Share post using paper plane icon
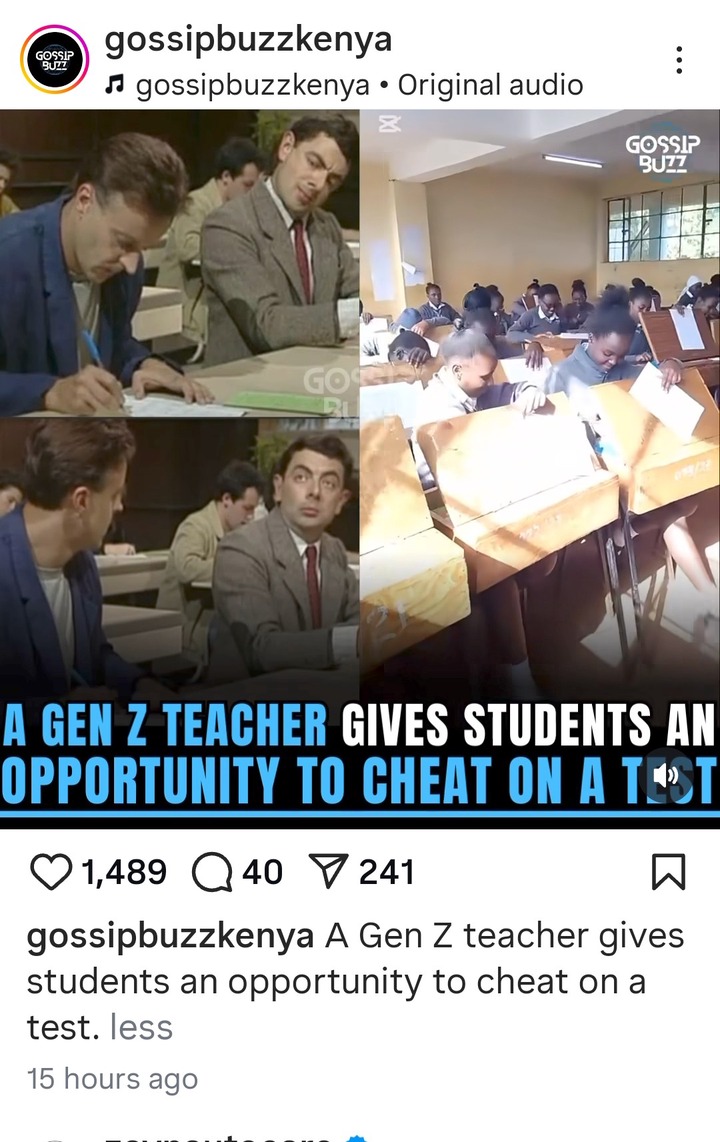720x1142 pixels. (328, 870)
